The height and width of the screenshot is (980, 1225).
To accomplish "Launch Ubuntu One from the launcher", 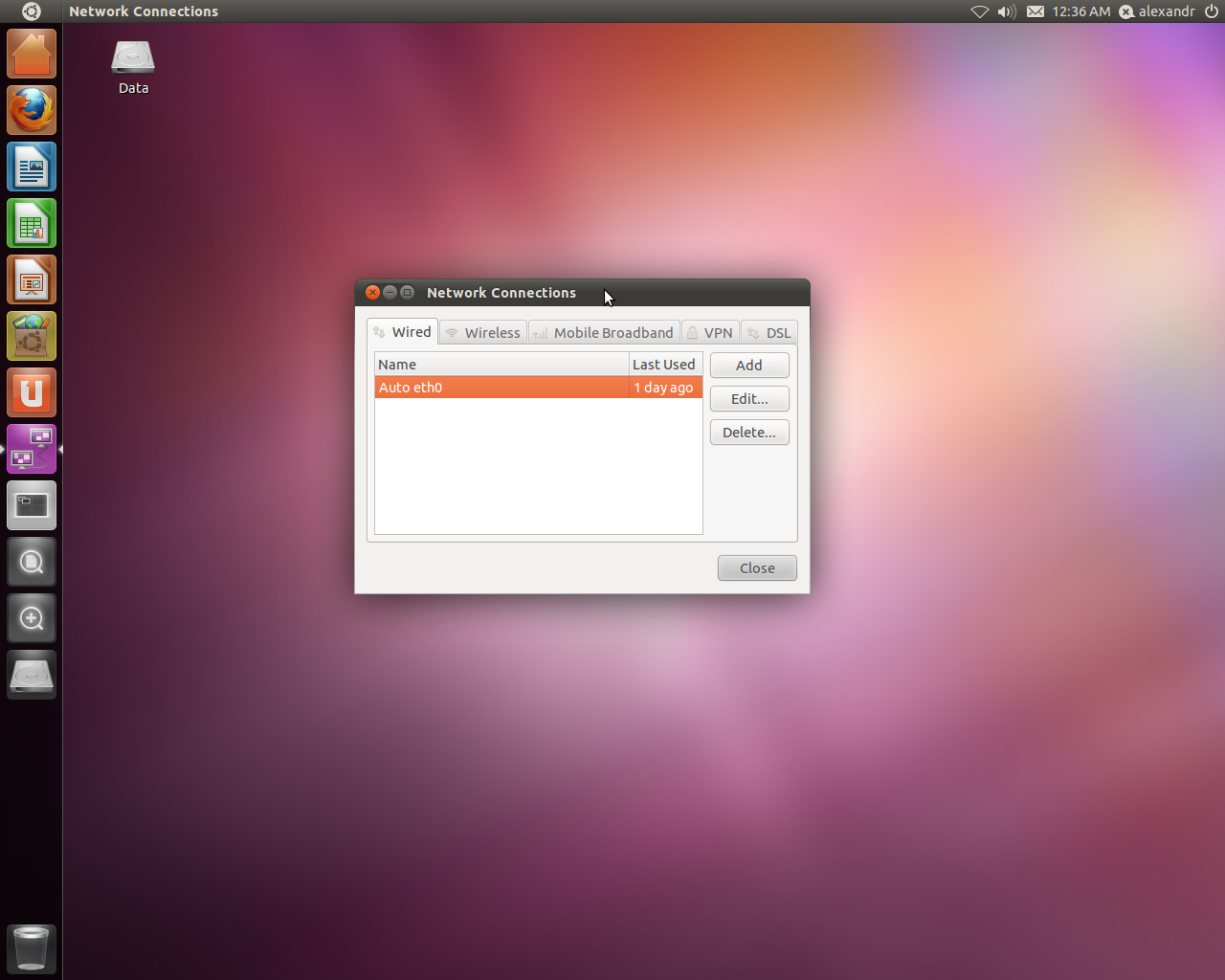I will 32,393.
